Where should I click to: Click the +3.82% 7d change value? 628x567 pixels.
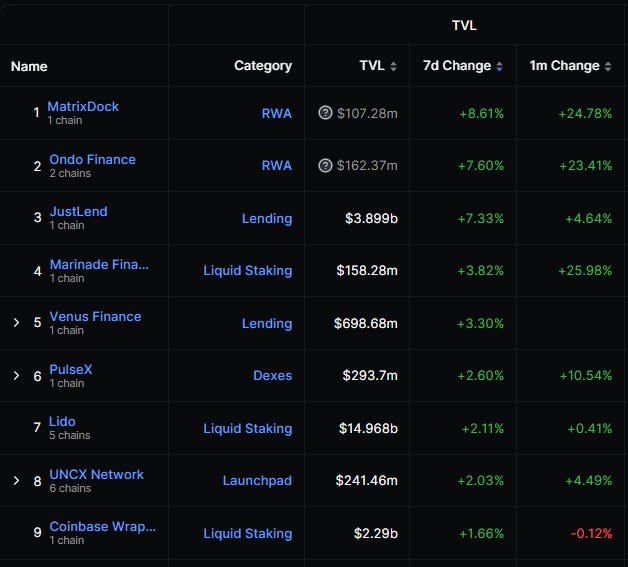tap(481, 271)
